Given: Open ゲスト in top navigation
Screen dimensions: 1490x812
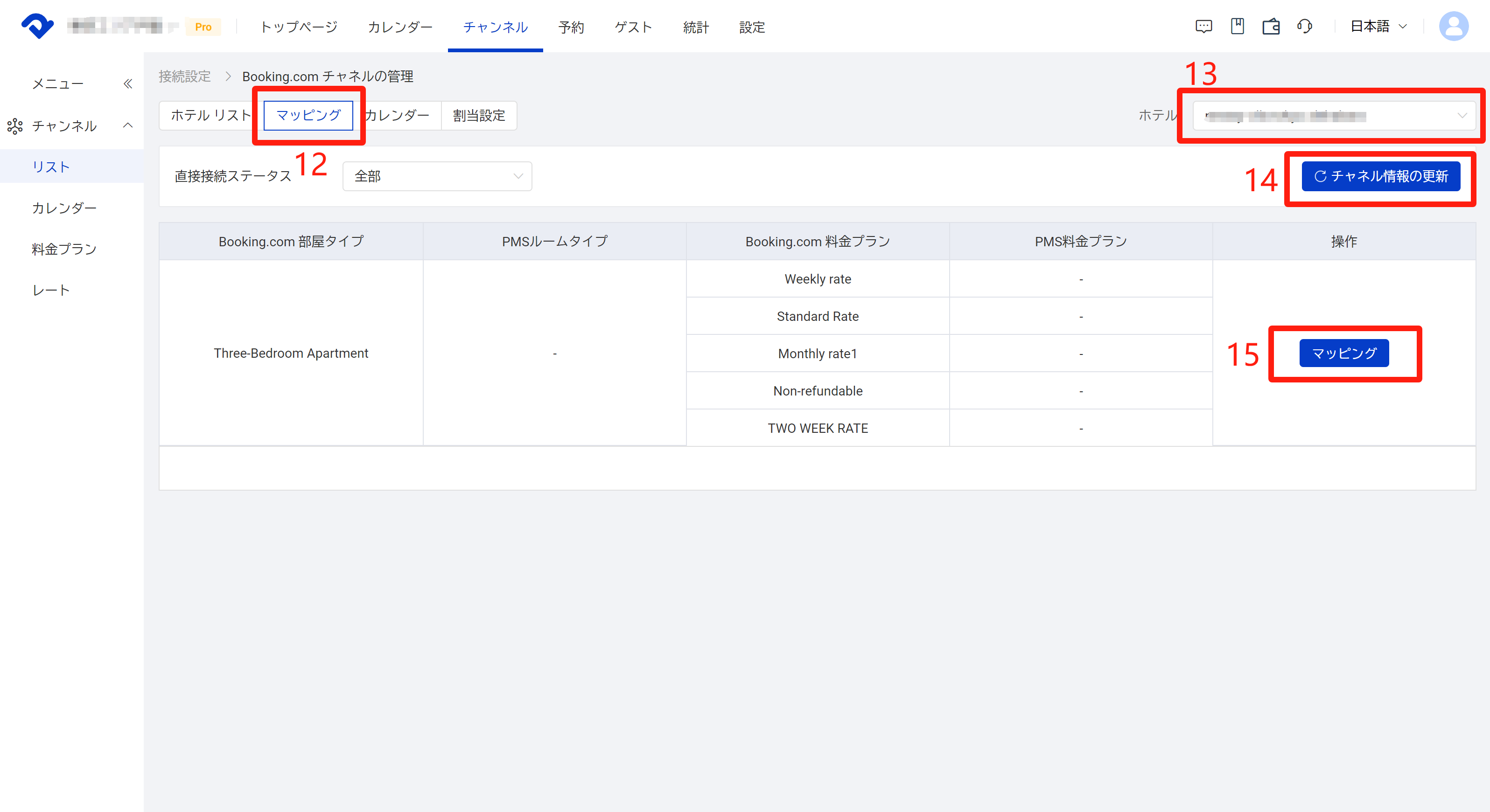Looking at the screenshot, I should 633,27.
